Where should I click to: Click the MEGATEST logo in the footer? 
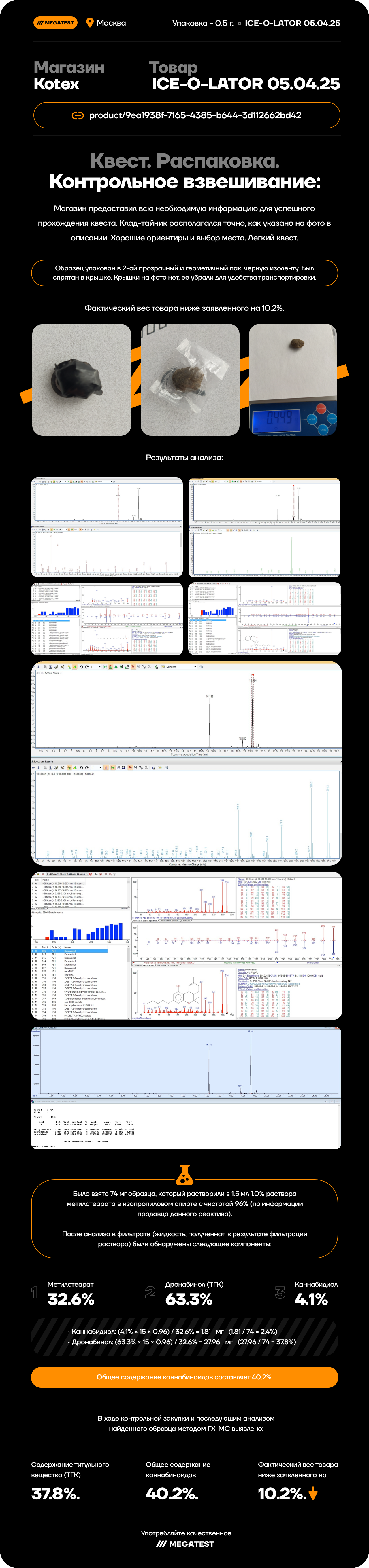point(185,1544)
